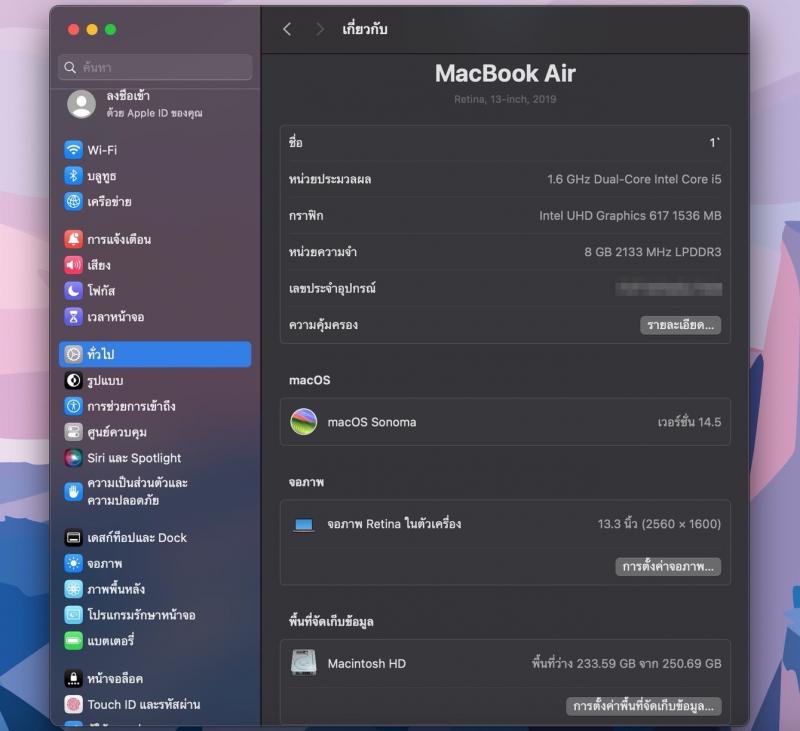Viewport: 800px width, 731px height.
Task: Click the MacBook Air title
Action: tap(505, 73)
